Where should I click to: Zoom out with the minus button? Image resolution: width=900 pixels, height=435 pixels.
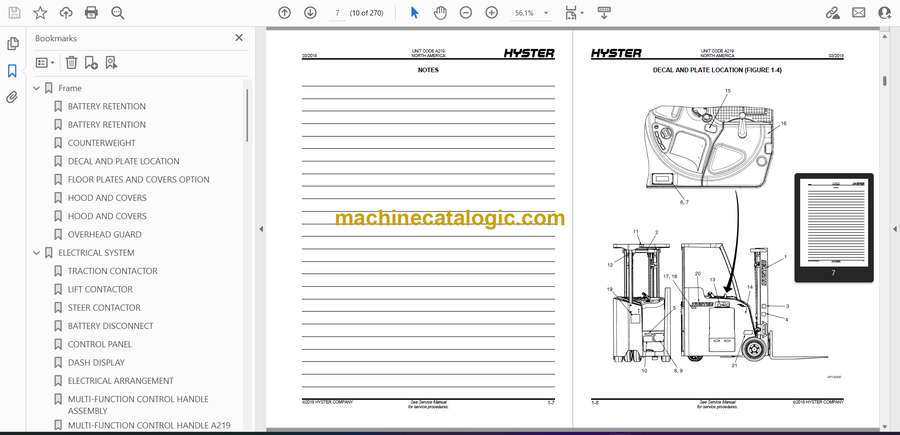(465, 13)
